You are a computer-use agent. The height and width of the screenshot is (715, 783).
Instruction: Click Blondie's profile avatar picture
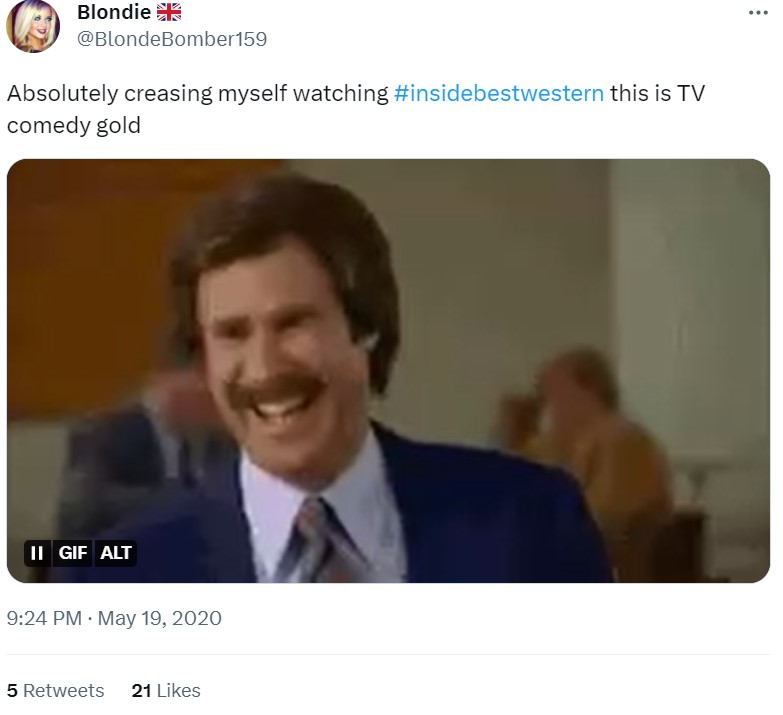[x=33, y=26]
